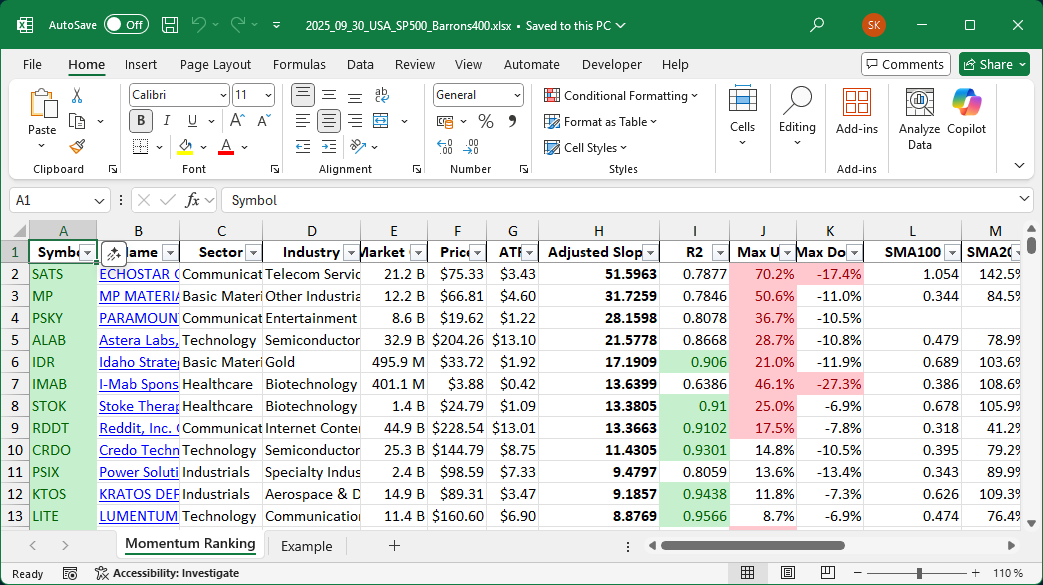Click the Insert Function fx icon
Image resolution: width=1043 pixels, height=585 pixels.
tap(194, 200)
